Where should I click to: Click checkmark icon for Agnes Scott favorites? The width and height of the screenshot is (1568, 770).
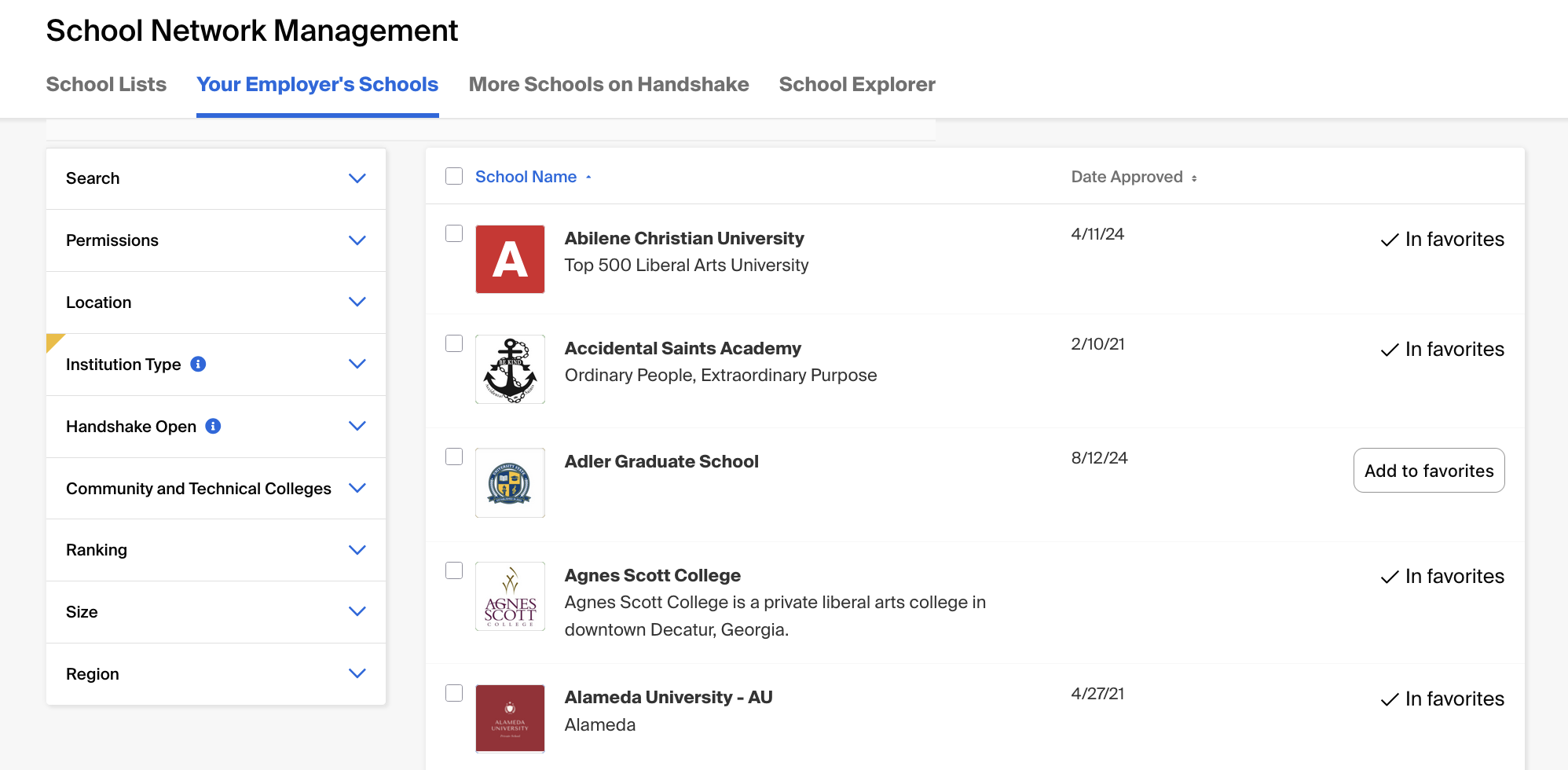tap(1390, 577)
